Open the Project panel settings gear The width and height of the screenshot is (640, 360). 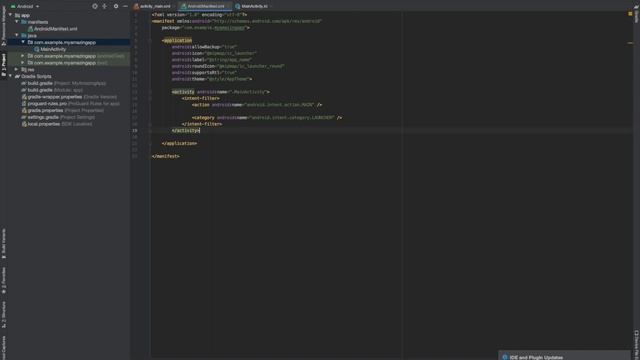click(116, 6)
